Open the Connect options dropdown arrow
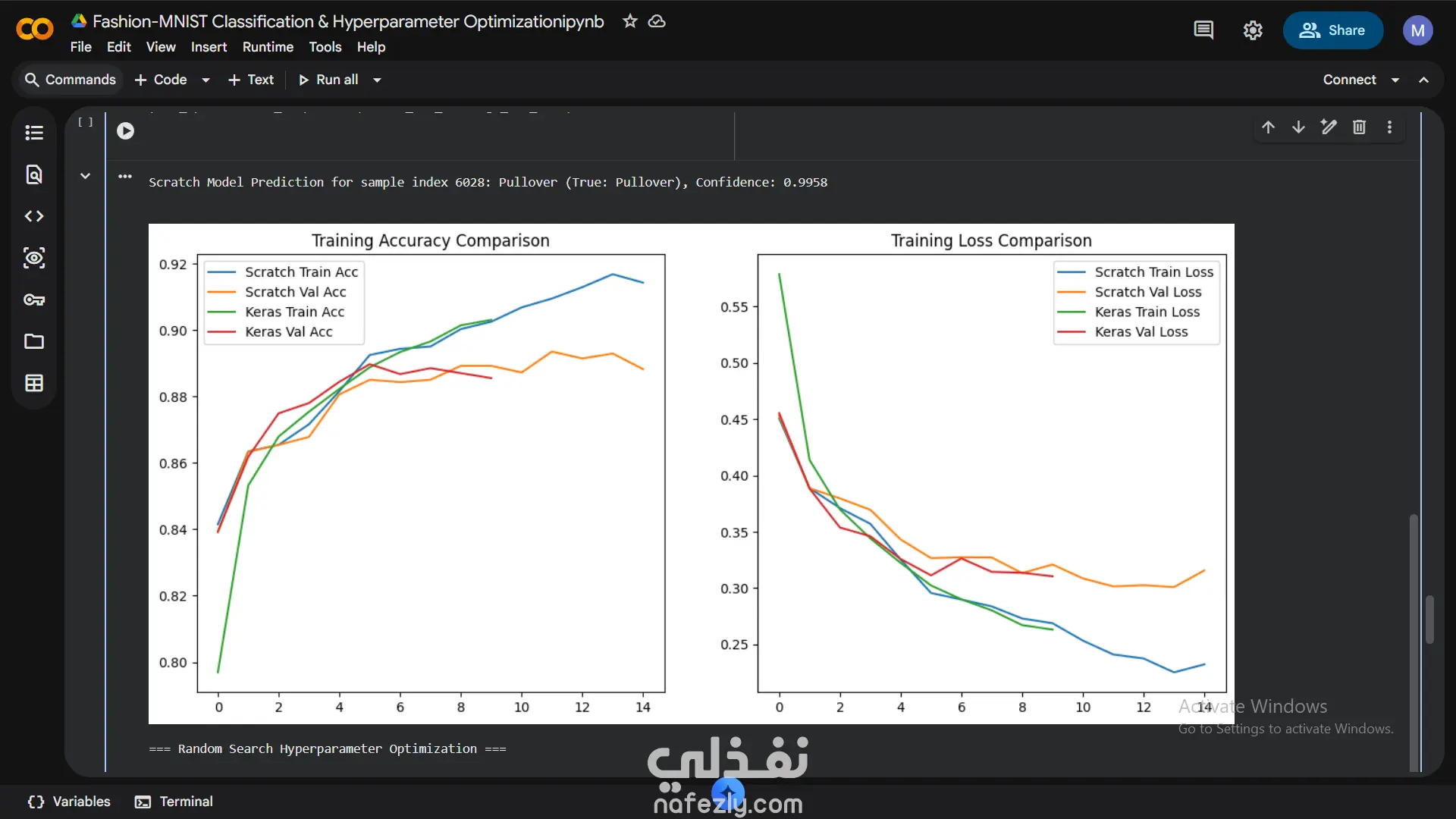 (x=1395, y=80)
